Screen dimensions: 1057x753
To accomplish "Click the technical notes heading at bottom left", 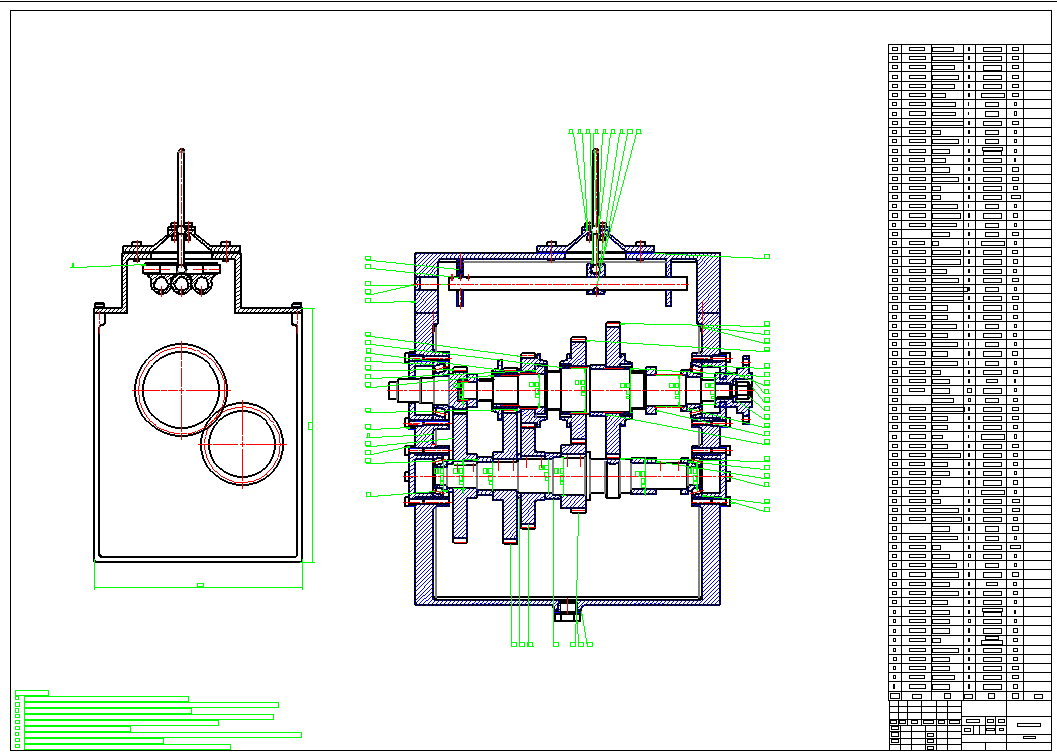I will (32, 691).
